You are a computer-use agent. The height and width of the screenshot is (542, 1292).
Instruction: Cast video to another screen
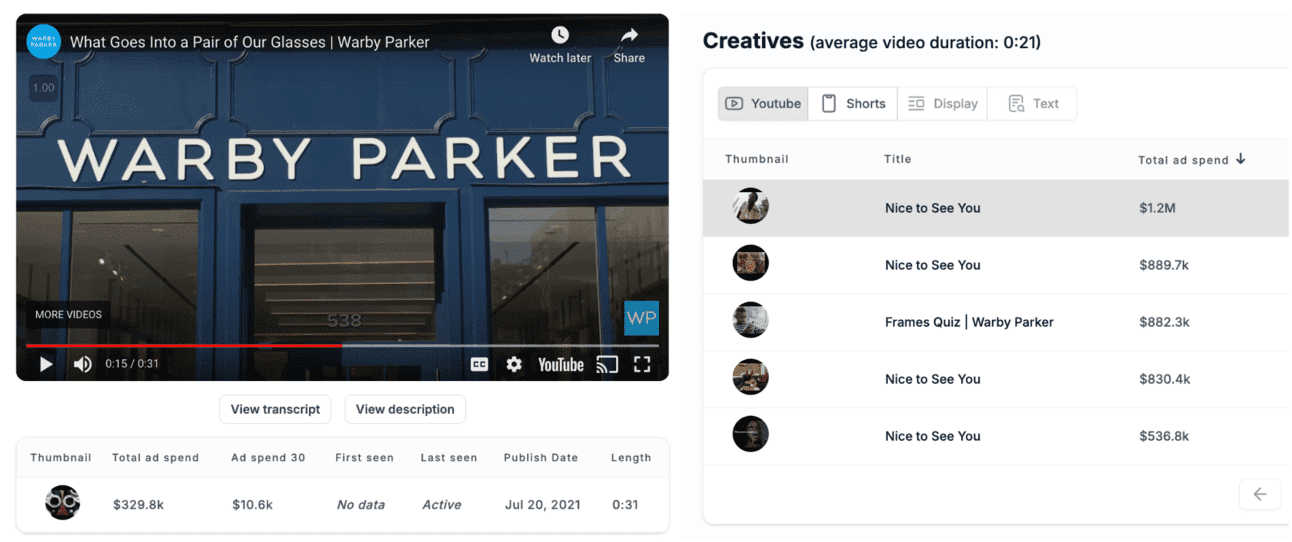point(607,364)
